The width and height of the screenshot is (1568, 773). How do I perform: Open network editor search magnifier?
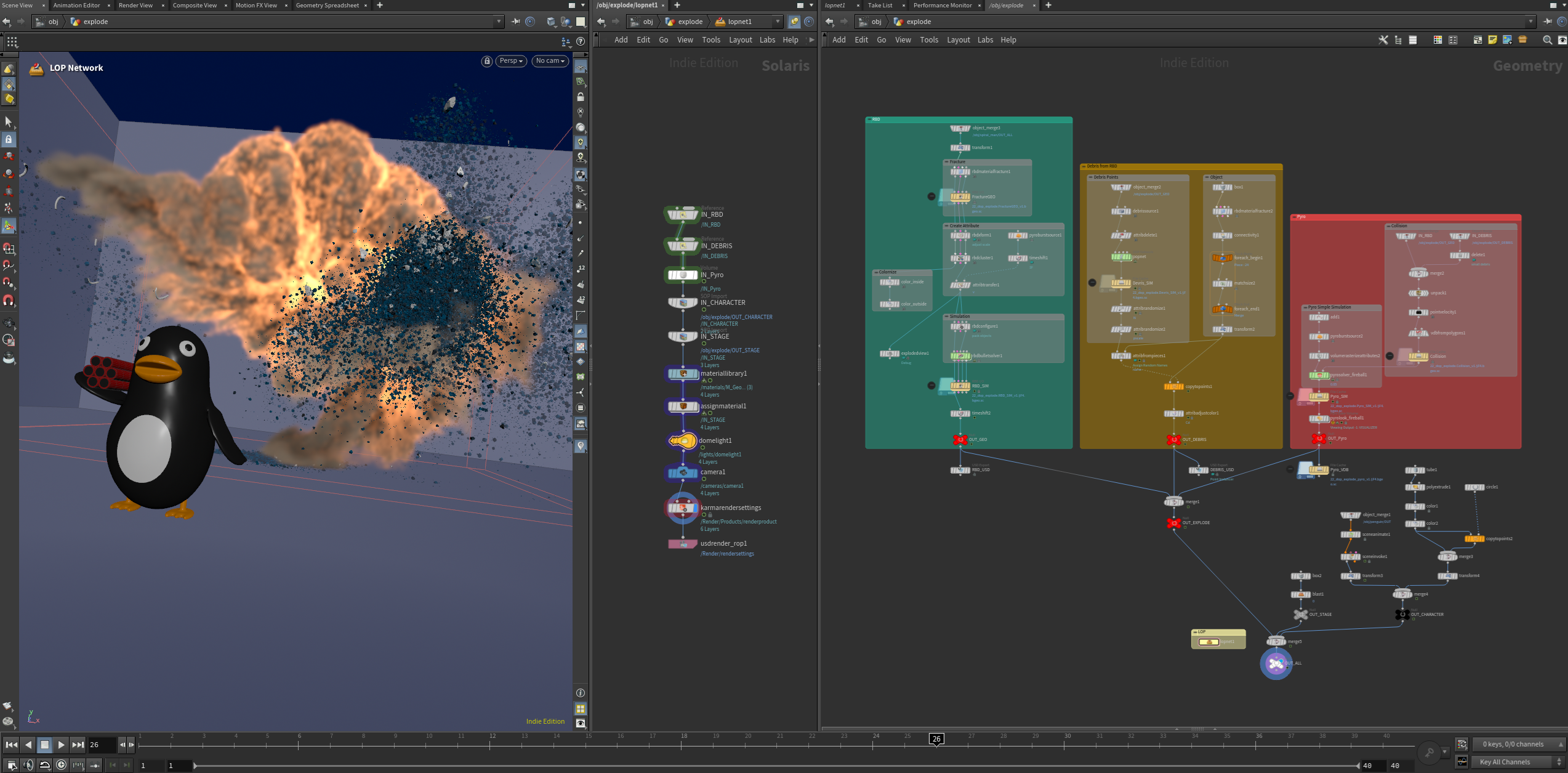pos(1547,40)
